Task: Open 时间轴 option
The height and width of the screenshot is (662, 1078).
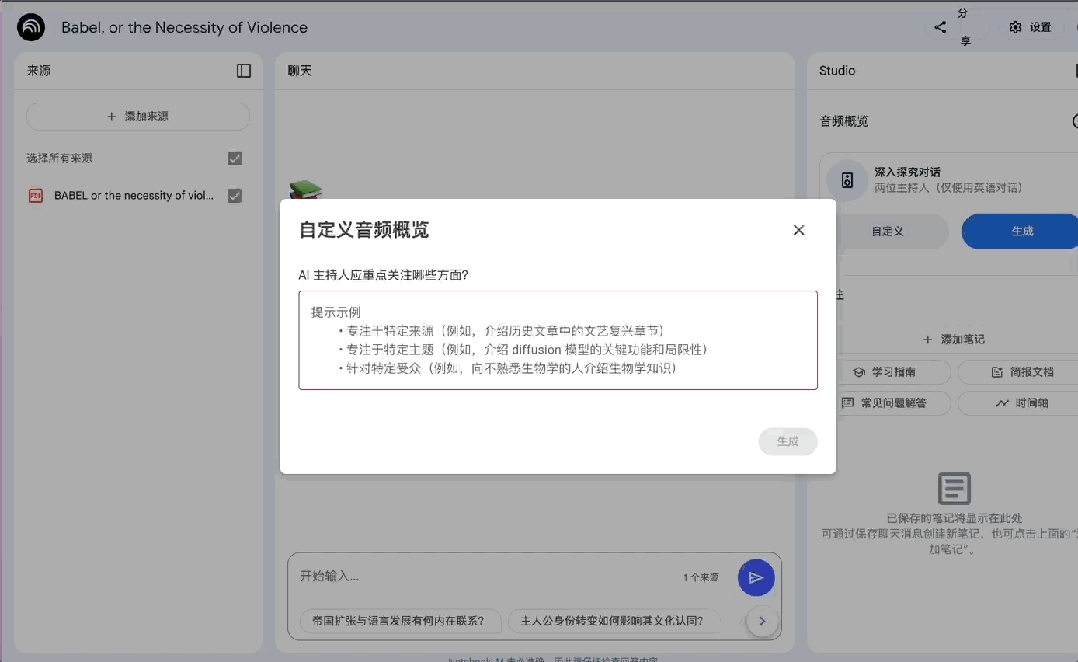Action: click(x=1019, y=403)
